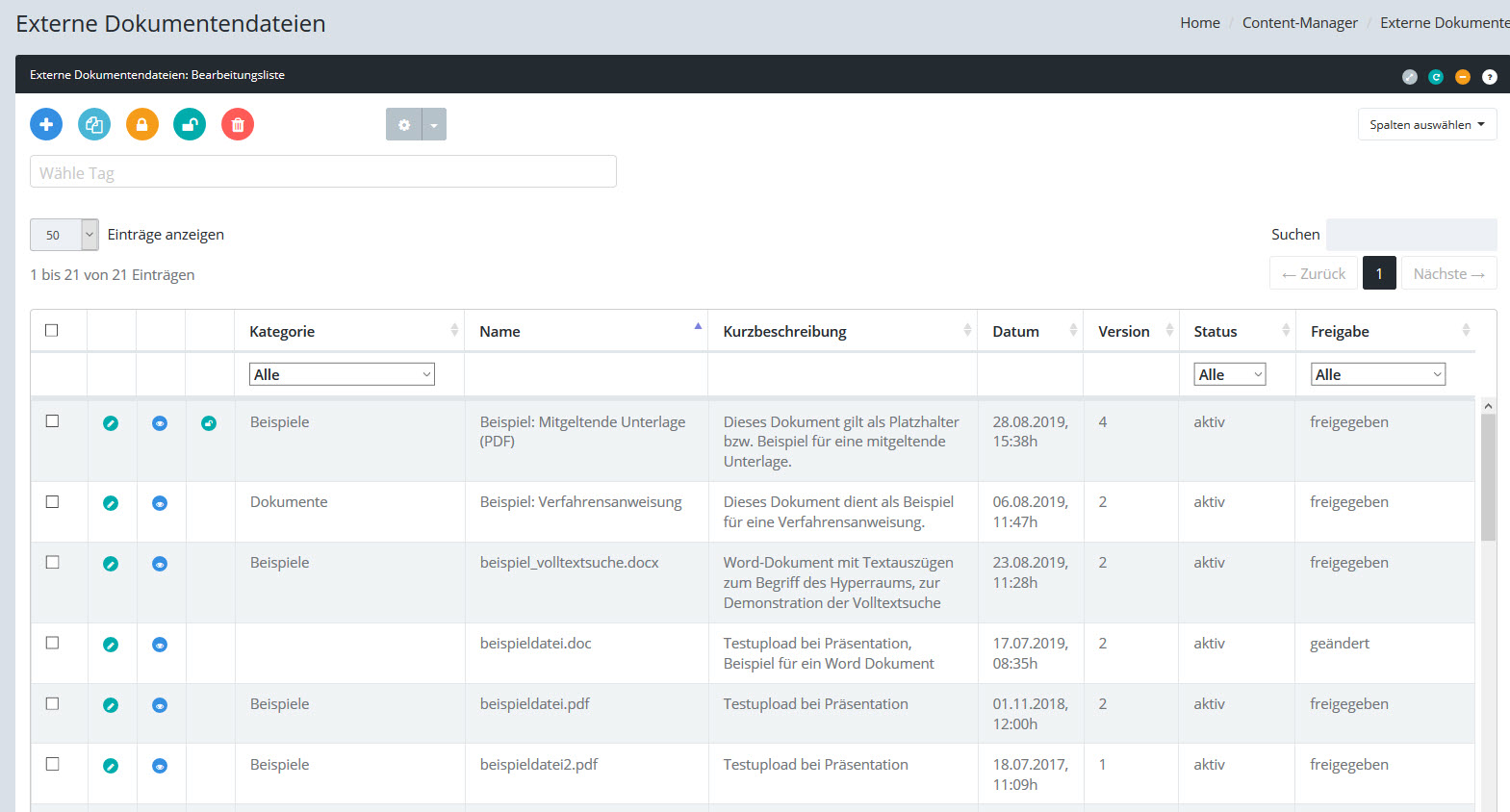View beispiel_volltextsuche.docx using the eye icon
This screenshot has width=1510, height=812.
160,564
